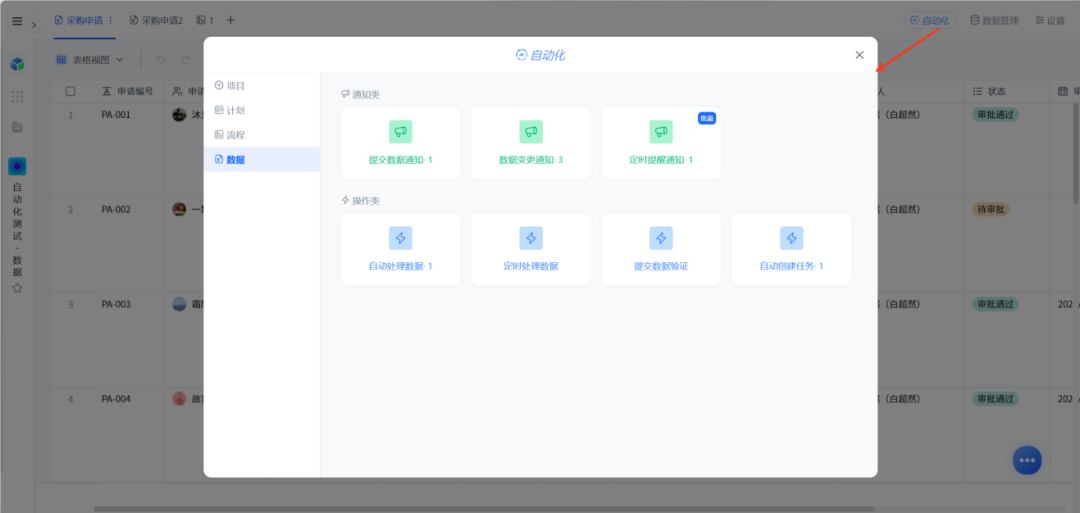Viewport: 1080px width, 513px height.
Task: Click the 待审批 status tag
Action: tap(990, 209)
